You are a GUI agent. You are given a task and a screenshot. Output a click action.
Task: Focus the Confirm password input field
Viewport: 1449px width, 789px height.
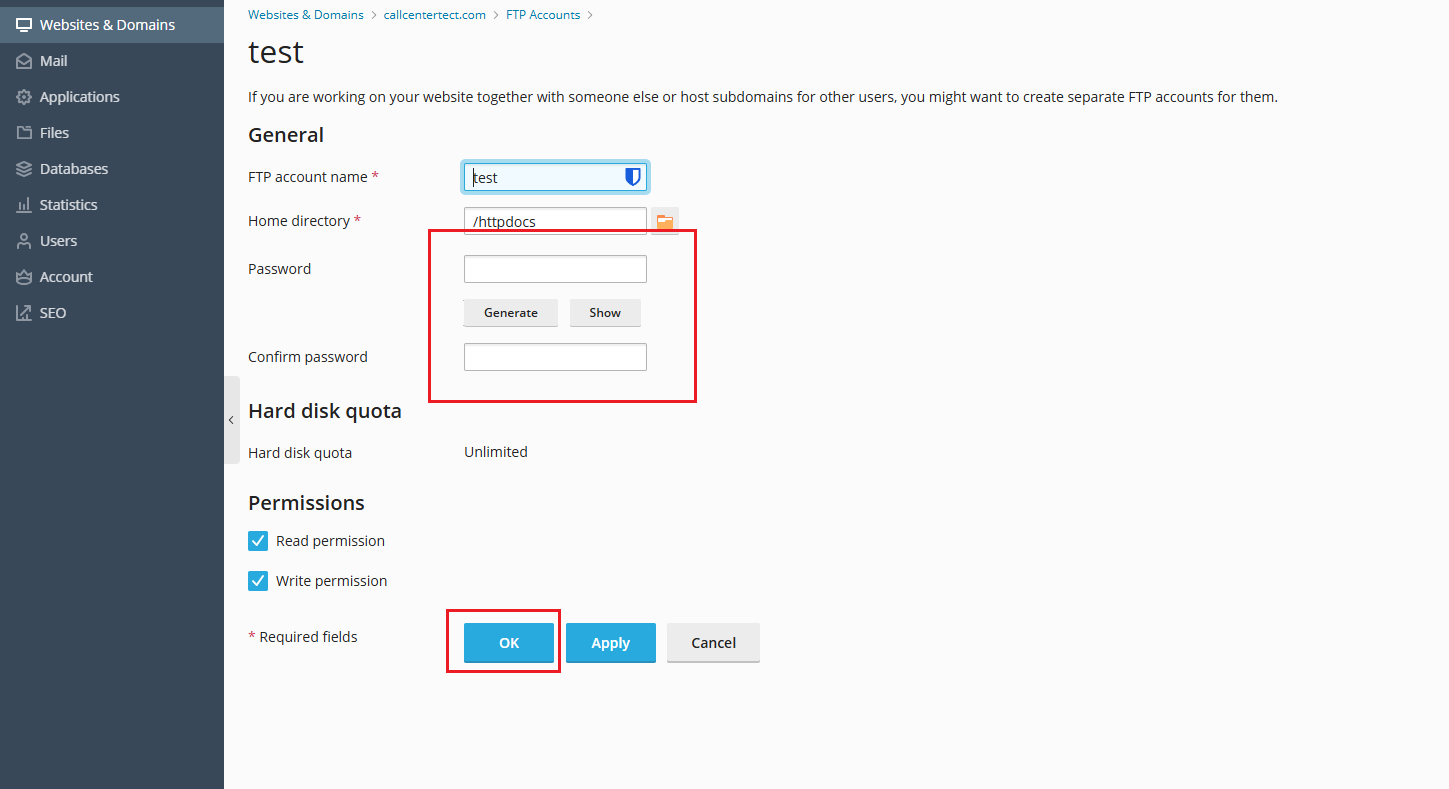pyautogui.click(x=555, y=357)
